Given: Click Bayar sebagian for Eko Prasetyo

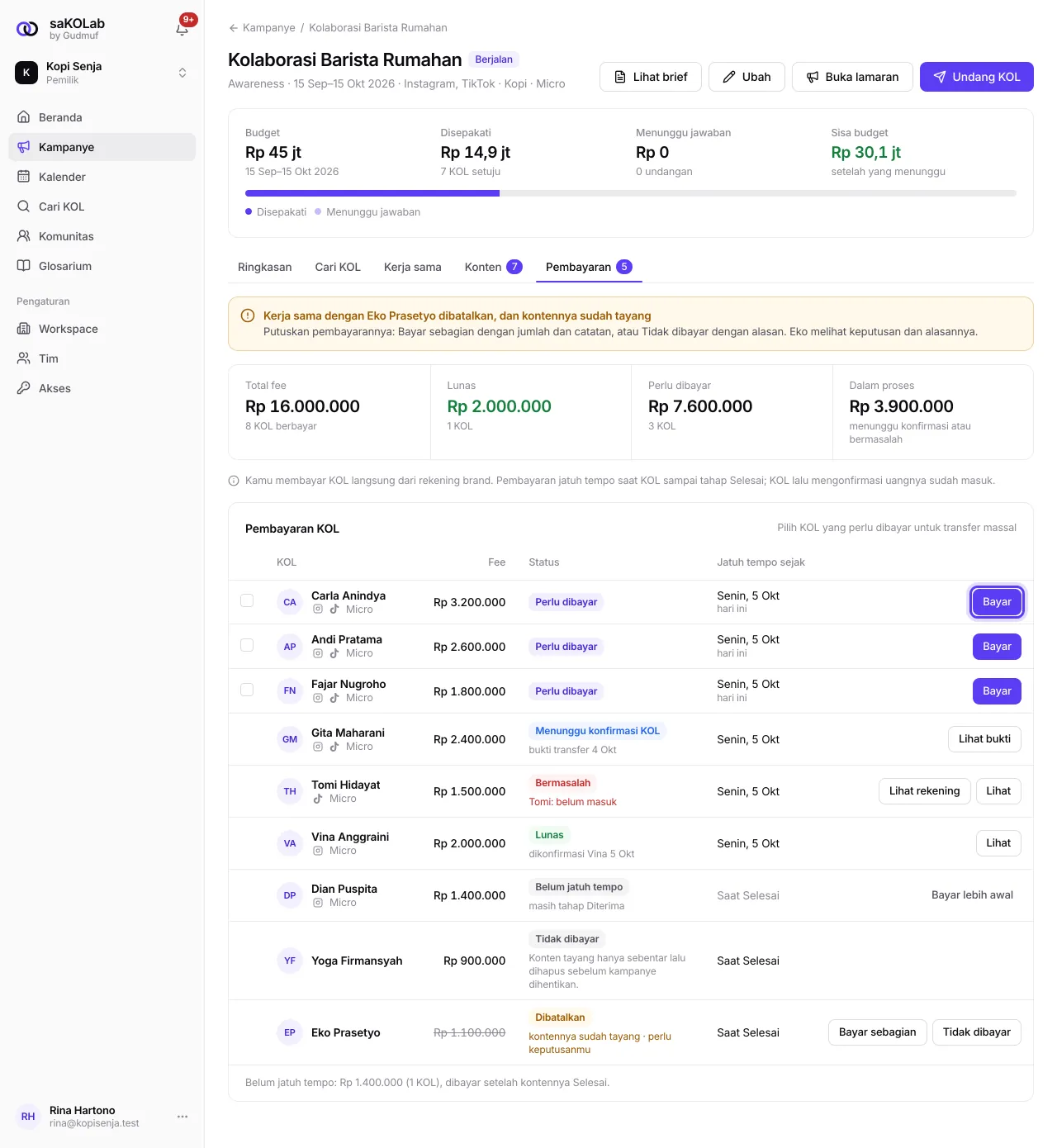Looking at the screenshot, I should point(877,1032).
